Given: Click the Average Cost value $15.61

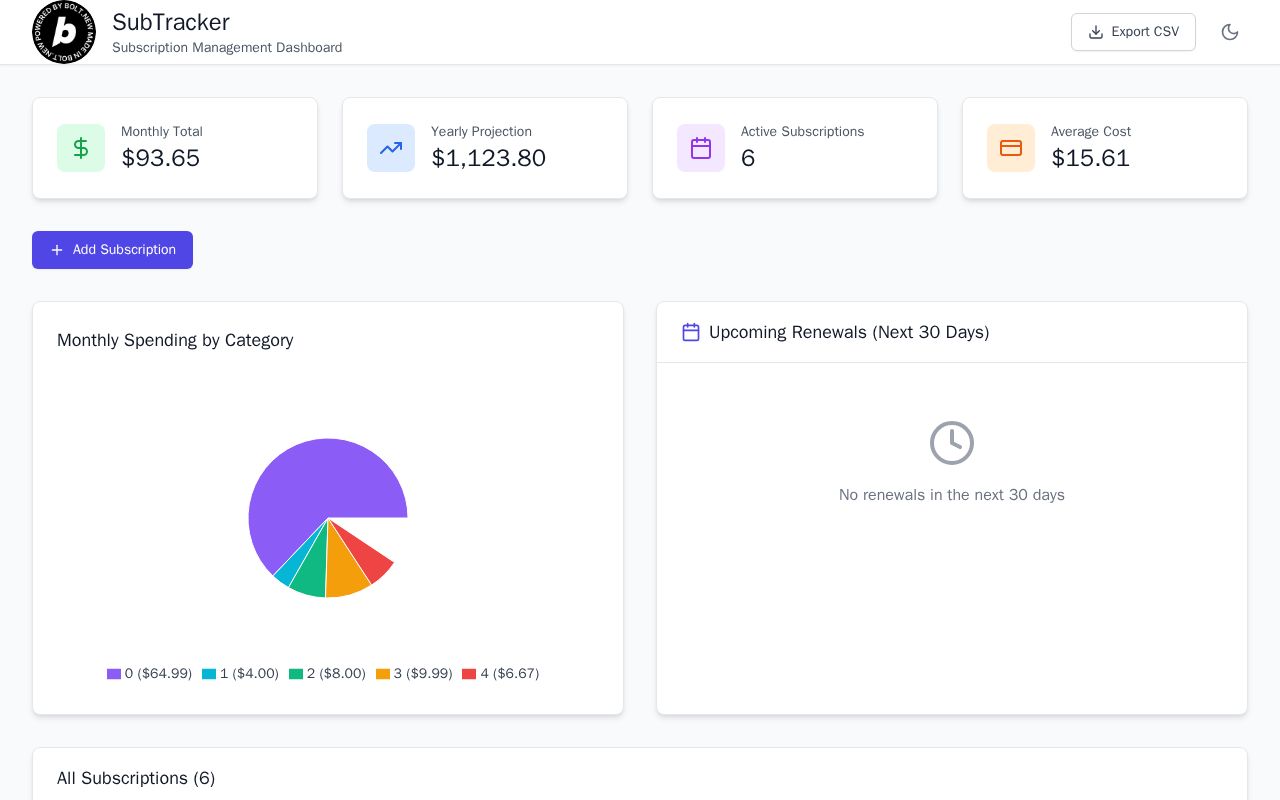Looking at the screenshot, I should coord(1091,158).
